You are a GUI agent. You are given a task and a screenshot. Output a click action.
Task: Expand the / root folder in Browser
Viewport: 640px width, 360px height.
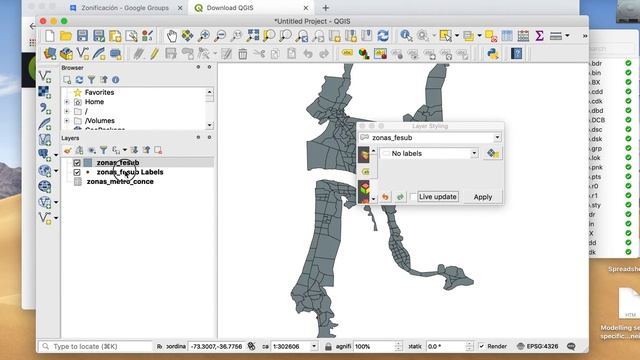(67, 111)
